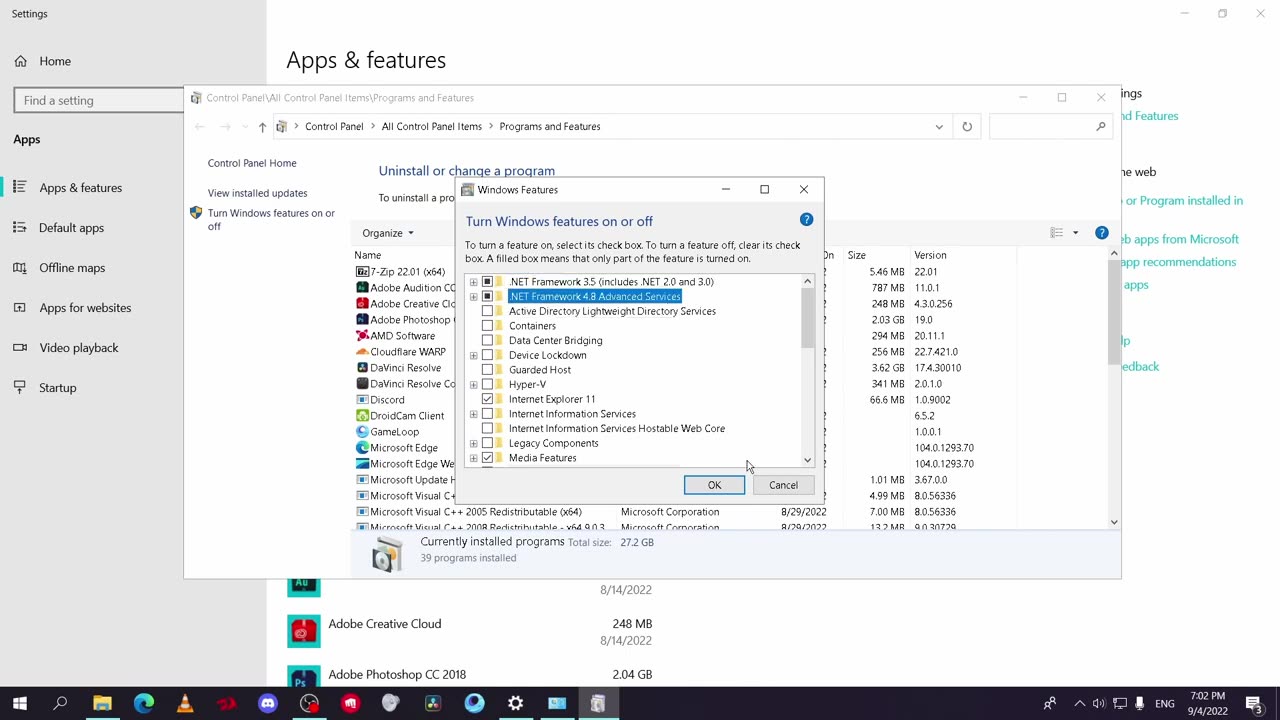1280x720 pixels.
Task: Expand Hyper-V tree node
Action: point(473,385)
